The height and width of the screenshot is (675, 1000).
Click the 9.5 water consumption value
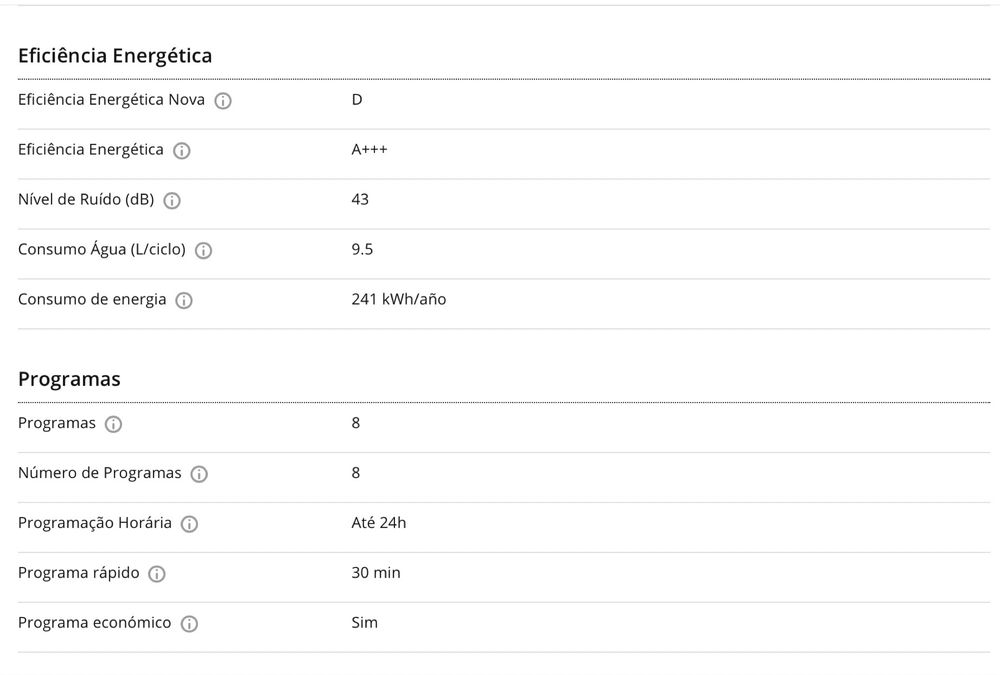tap(362, 249)
